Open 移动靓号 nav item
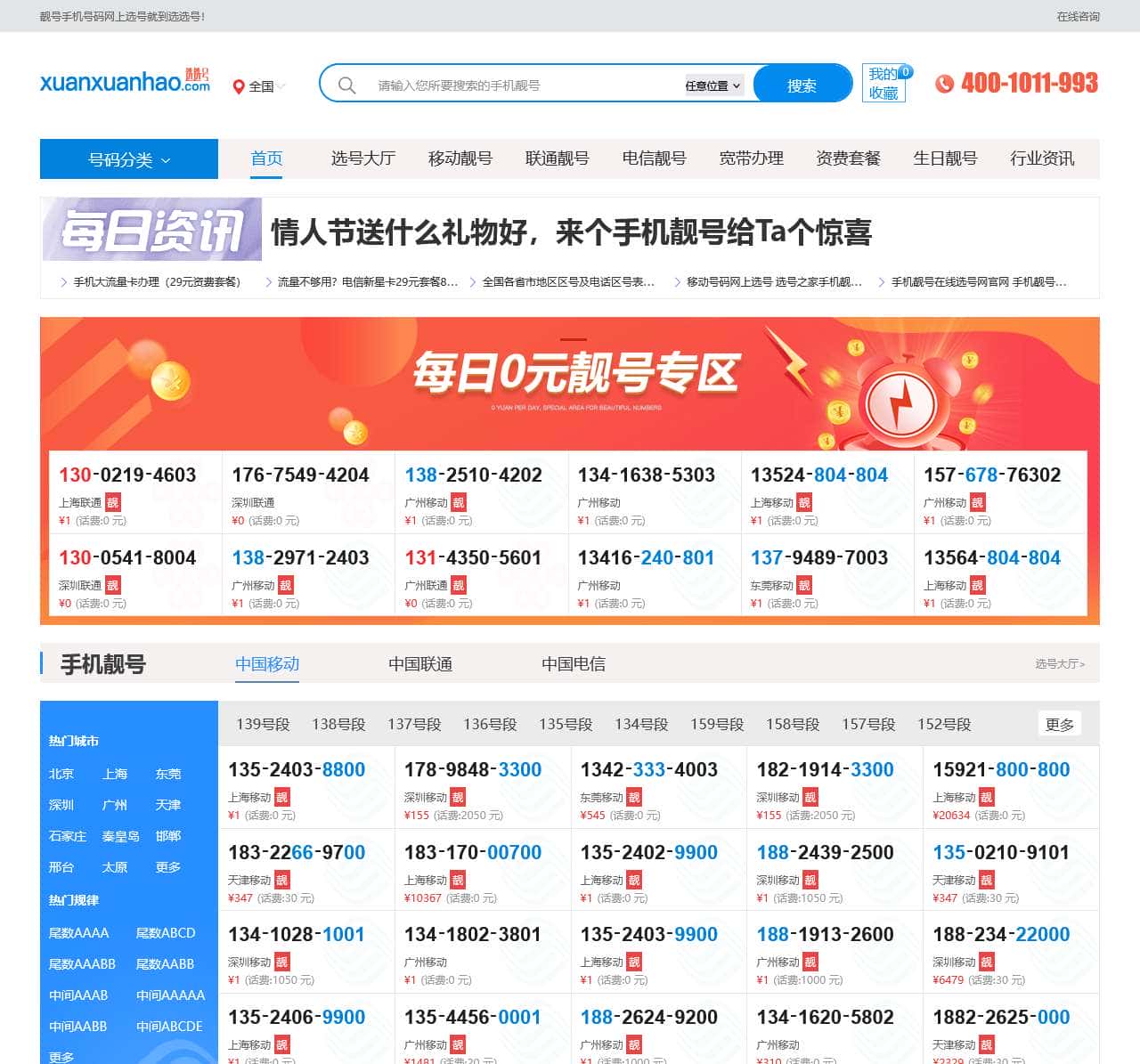Image resolution: width=1140 pixels, height=1064 pixels. tap(460, 158)
